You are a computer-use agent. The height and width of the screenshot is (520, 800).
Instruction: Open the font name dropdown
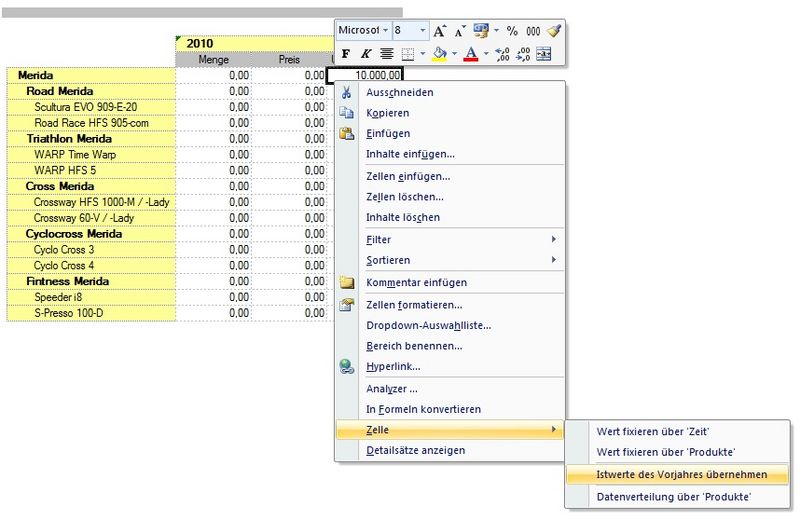tap(385, 31)
